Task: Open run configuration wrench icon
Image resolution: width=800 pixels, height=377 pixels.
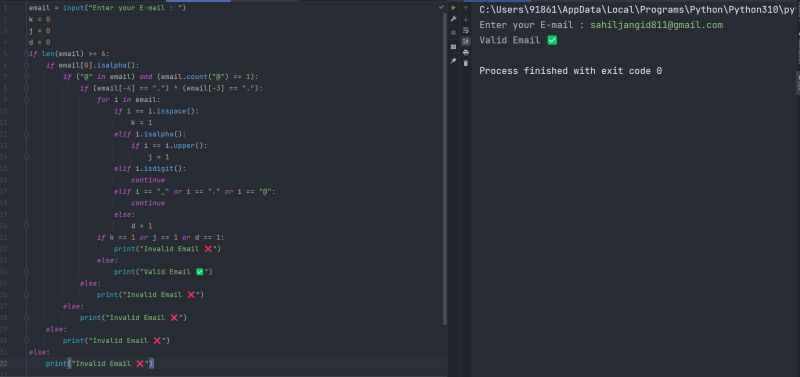Action: [453, 19]
